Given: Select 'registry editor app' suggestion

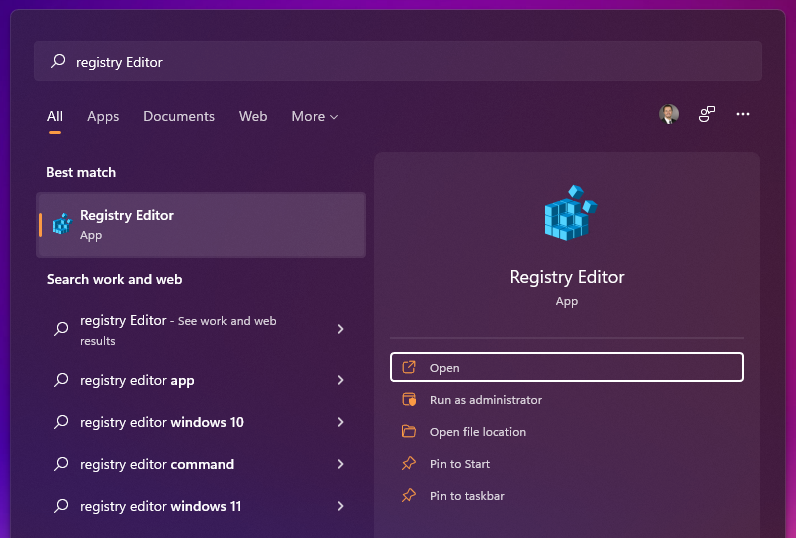Looking at the screenshot, I should click(201, 380).
